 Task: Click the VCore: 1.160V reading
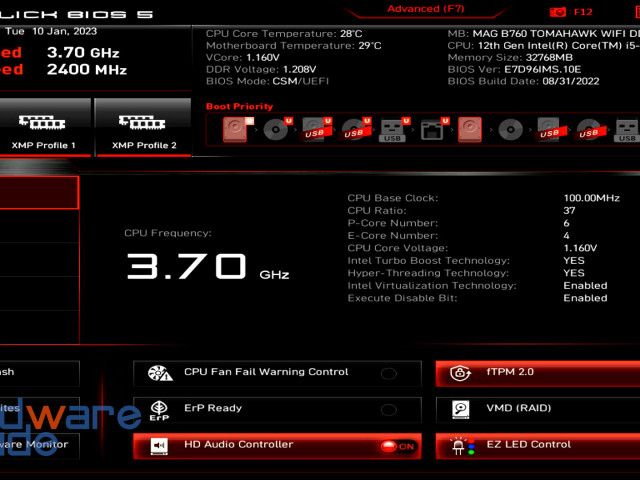[x=242, y=57]
